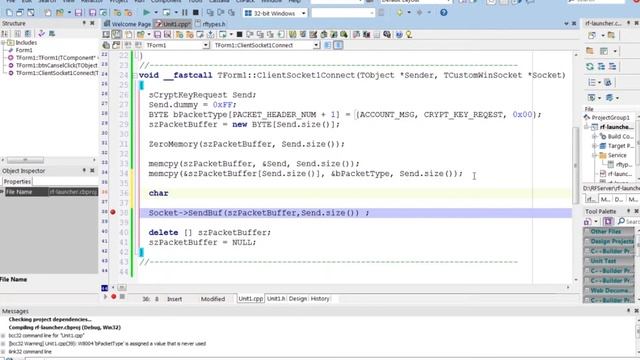Click run-without-debugging icon on main toolbar

[x=166, y=13]
